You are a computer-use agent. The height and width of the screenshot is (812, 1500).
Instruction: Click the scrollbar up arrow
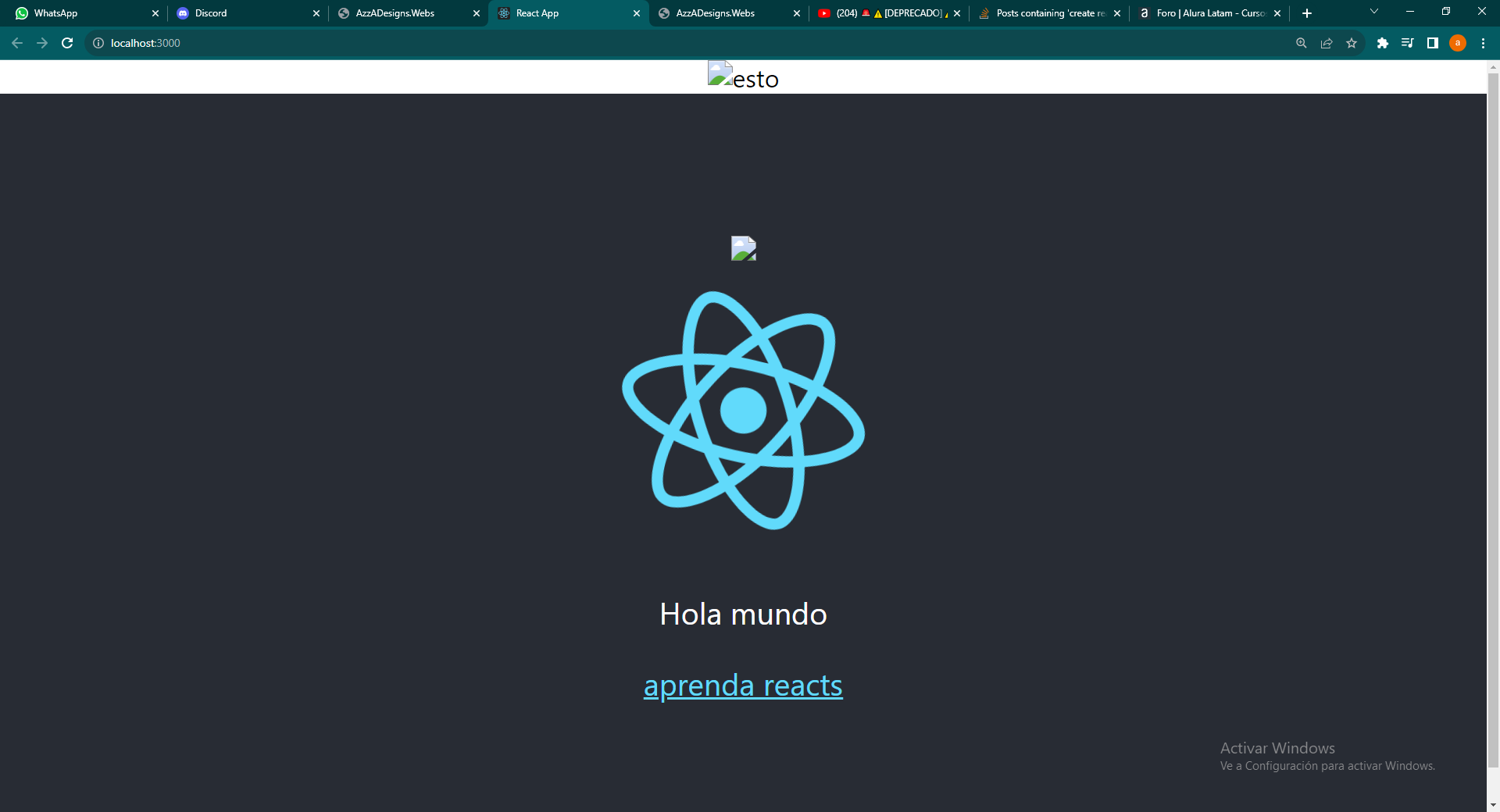tap(1493, 67)
